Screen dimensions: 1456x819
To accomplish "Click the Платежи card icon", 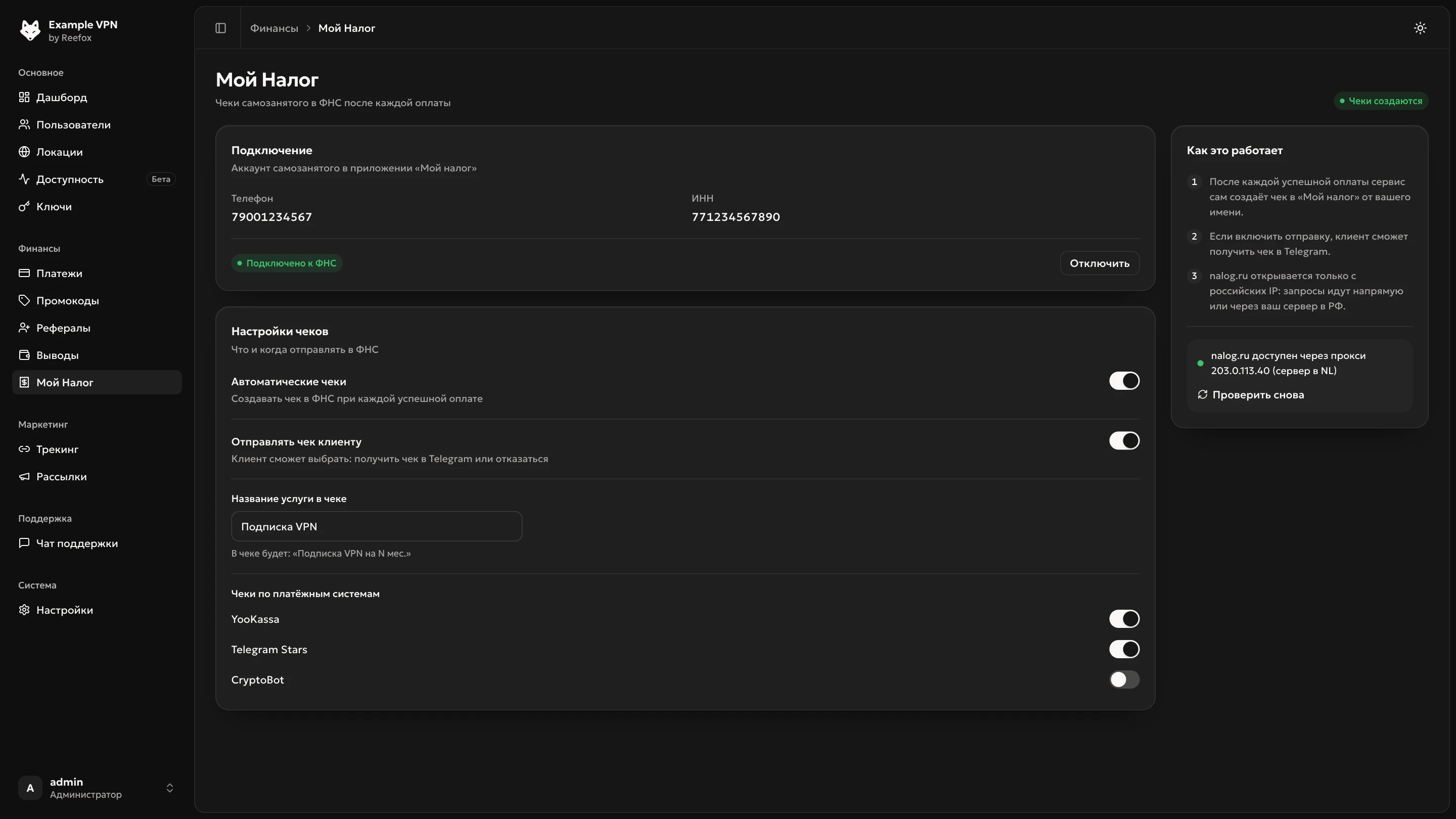I will [x=24, y=273].
